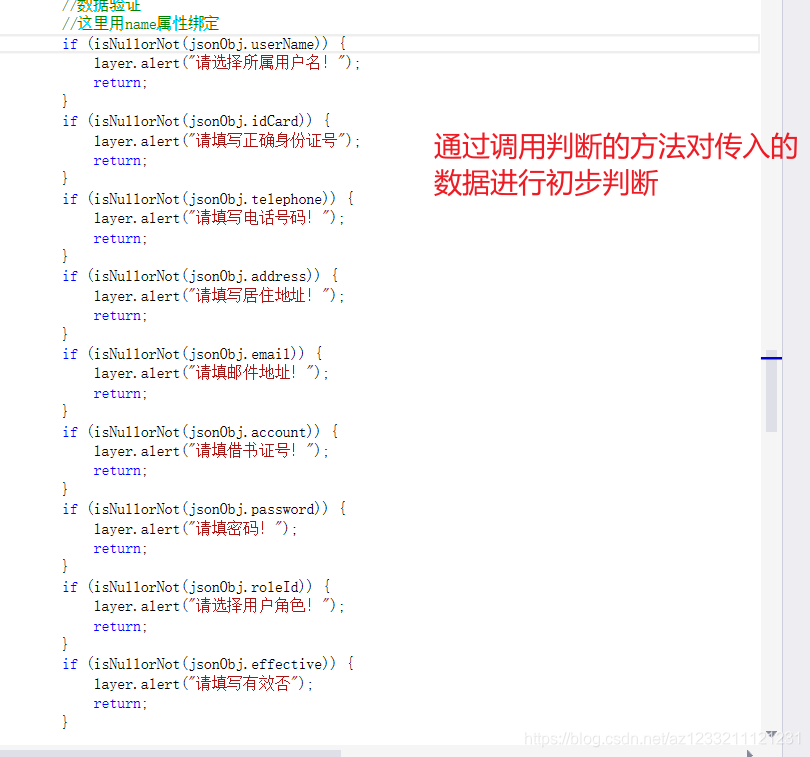The height and width of the screenshot is (757, 810).
Task: Click 'return' under the password alert
Action: tap(117, 549)
